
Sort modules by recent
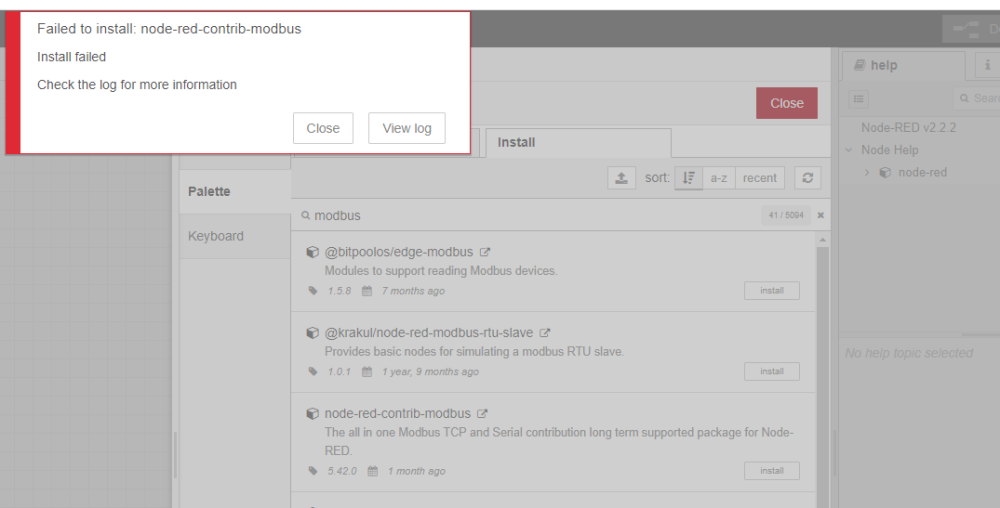click(760, 178)
